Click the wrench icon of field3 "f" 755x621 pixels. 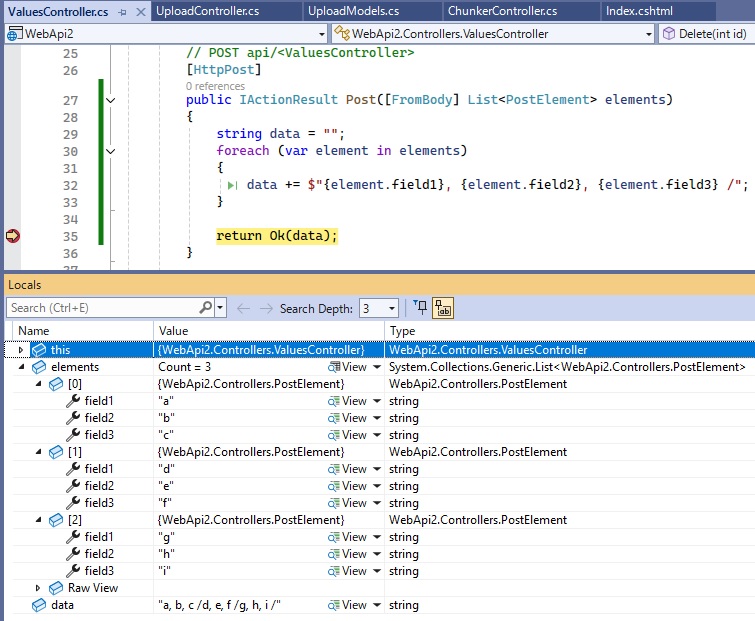coord(73,503)
